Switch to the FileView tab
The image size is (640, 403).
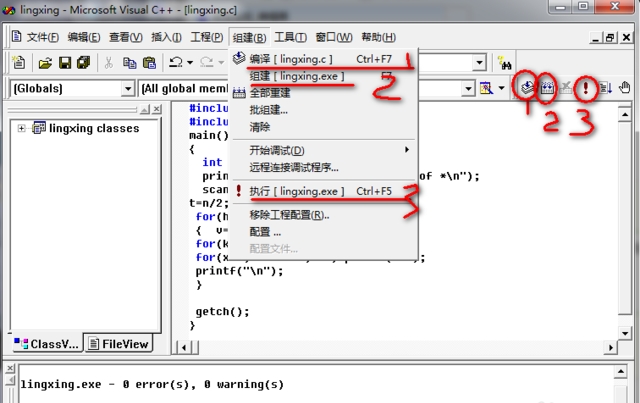tap(118, 344)
